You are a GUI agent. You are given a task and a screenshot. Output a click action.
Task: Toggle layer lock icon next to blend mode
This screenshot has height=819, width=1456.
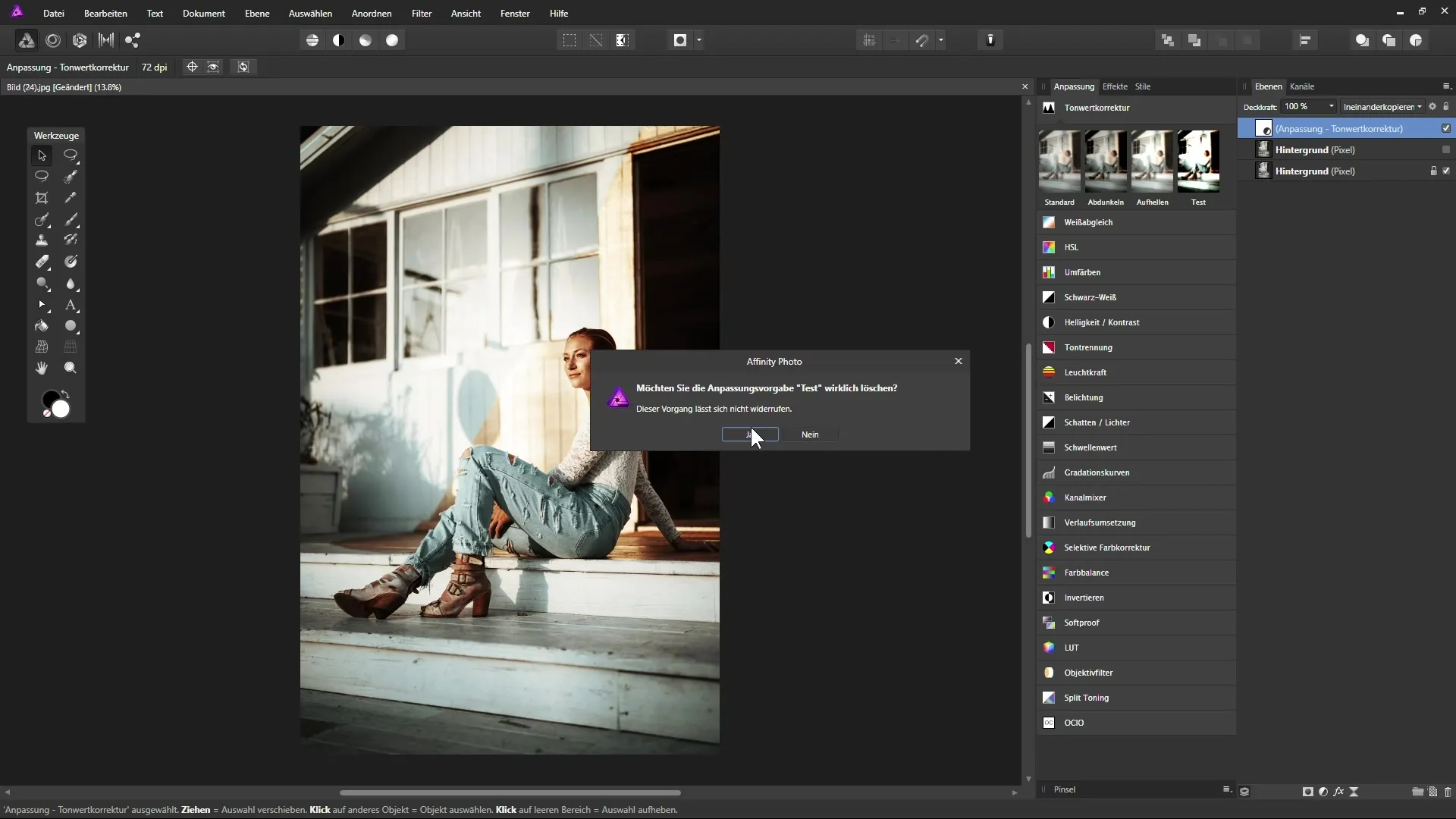click(1446, 107)
